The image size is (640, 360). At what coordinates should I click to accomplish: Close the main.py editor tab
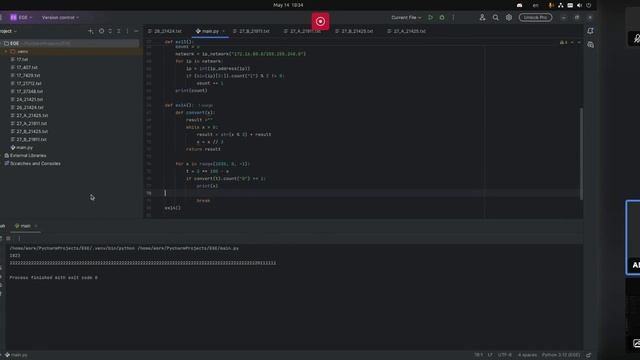click(224, 31)
